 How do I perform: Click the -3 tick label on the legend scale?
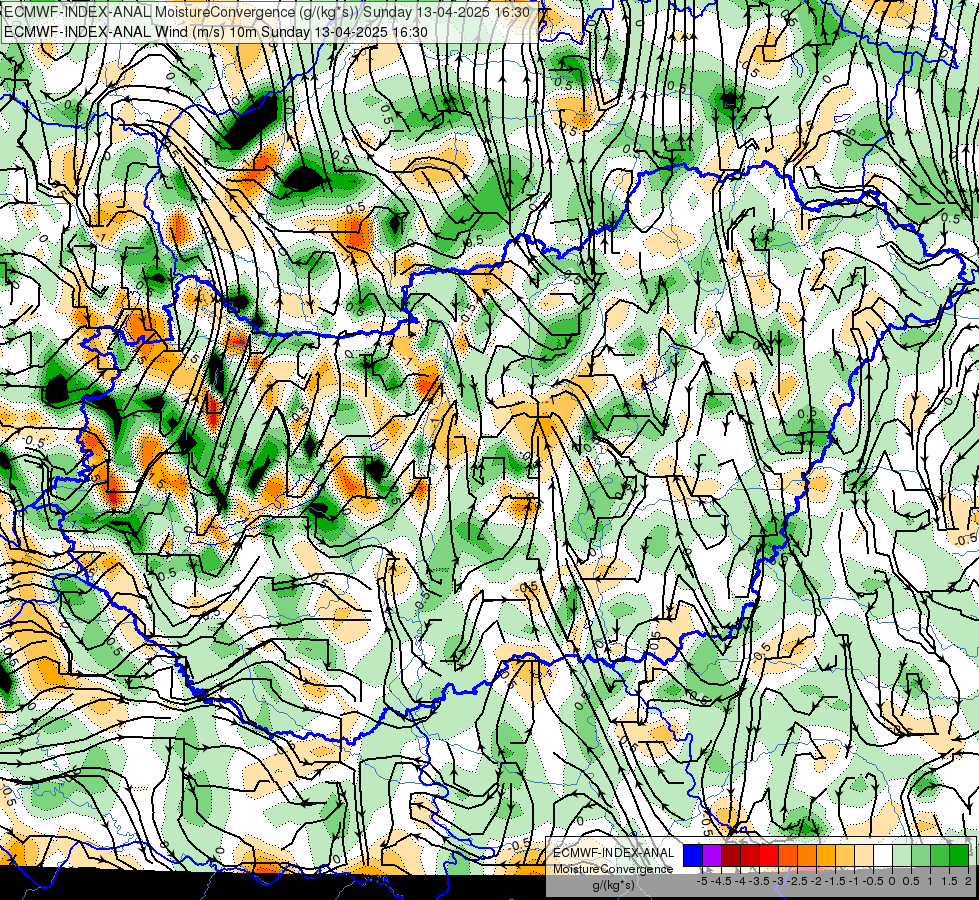pos(778,881)
